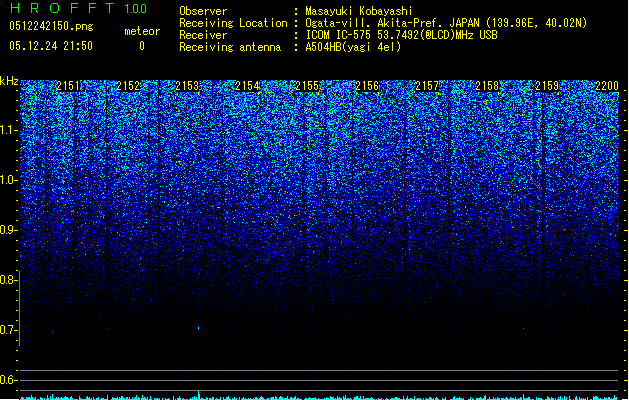Image resolution: width=629 pixels, height=400 pixels.
Task: Click time marker 2157
Action: (x=427, y=86)
